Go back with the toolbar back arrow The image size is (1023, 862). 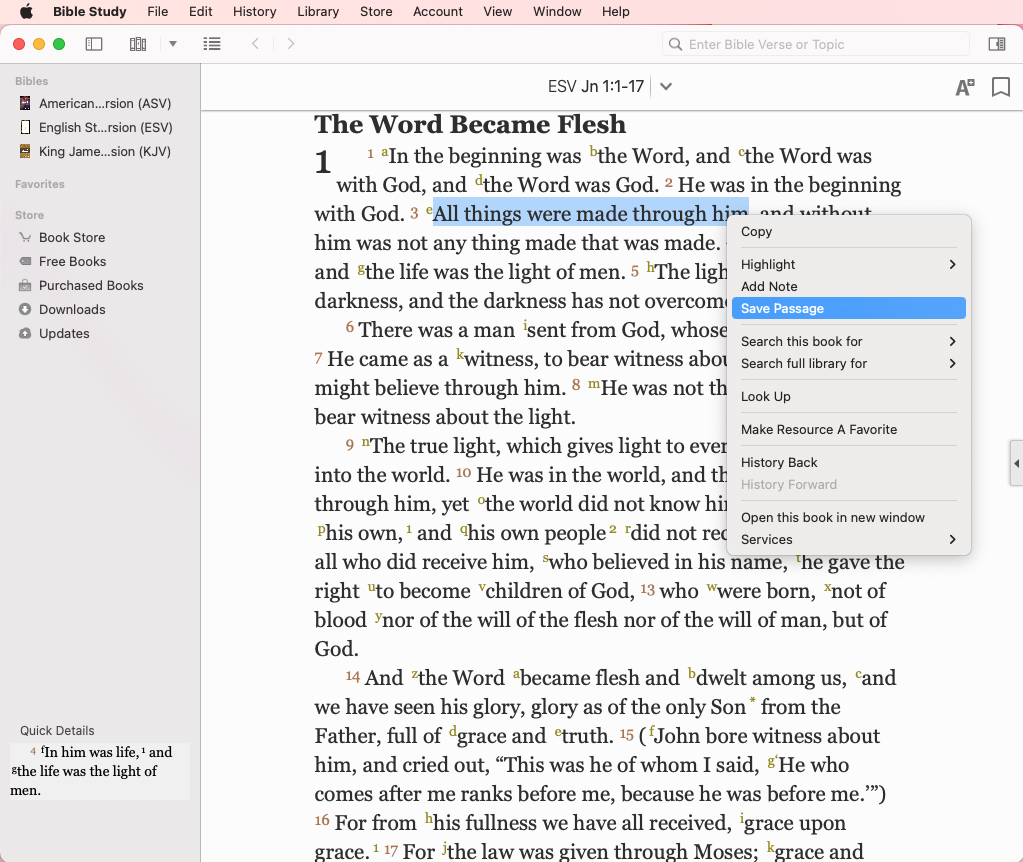[256, 44]
